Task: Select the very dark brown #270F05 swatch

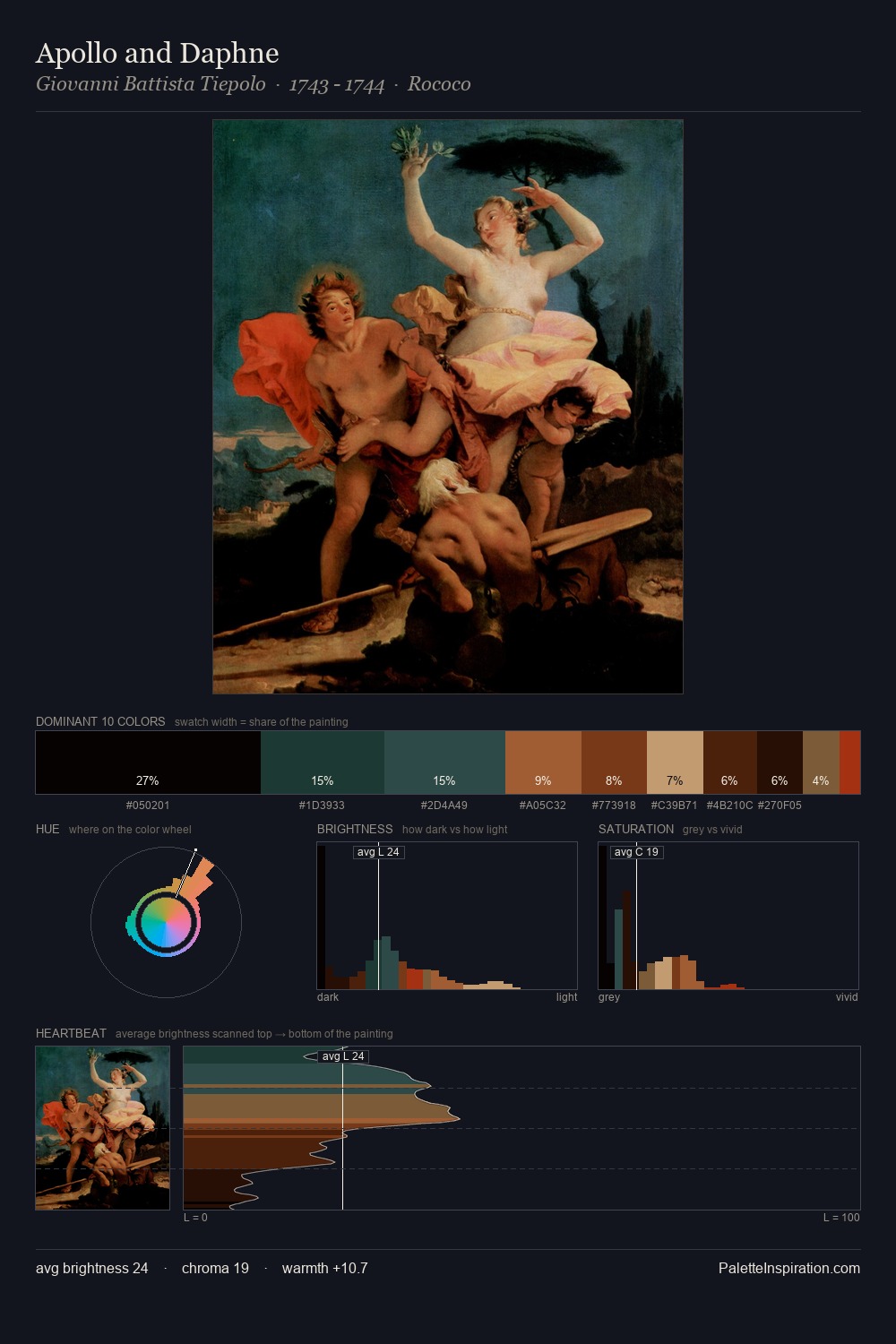Action: [x=780, y=762]
